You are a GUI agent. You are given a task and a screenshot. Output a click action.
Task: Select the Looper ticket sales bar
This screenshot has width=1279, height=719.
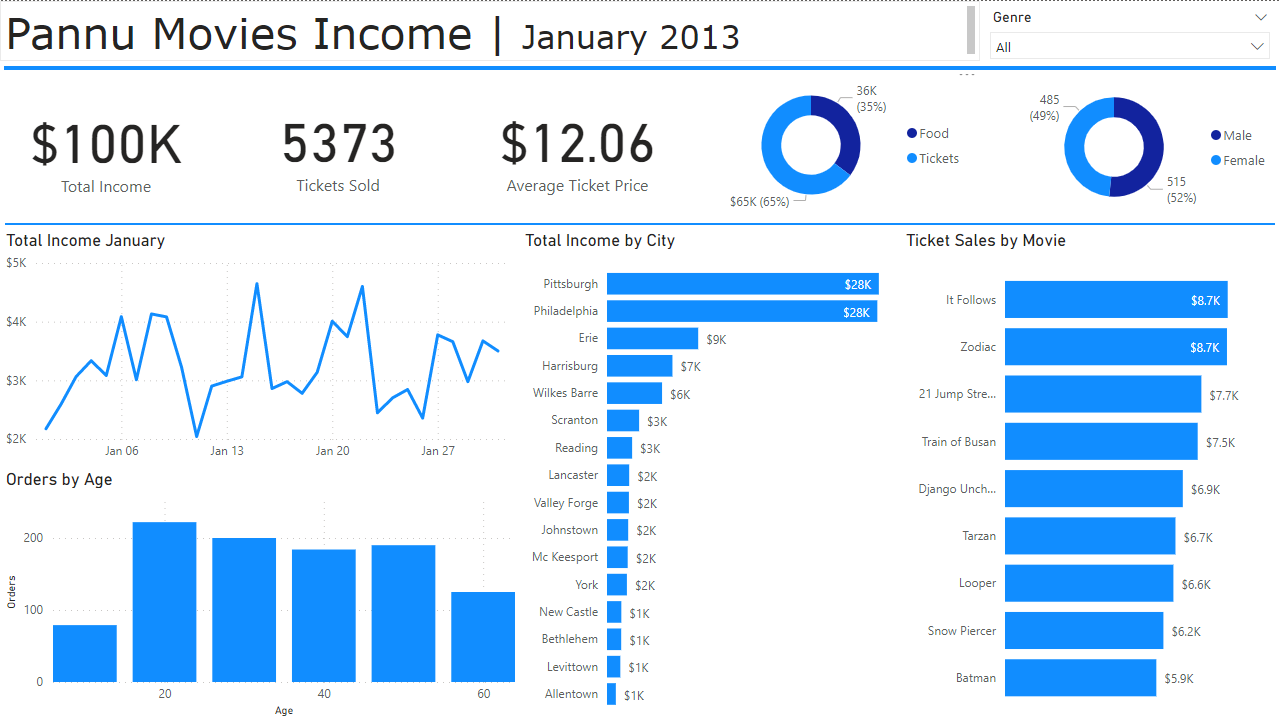tap(1089, 583)
